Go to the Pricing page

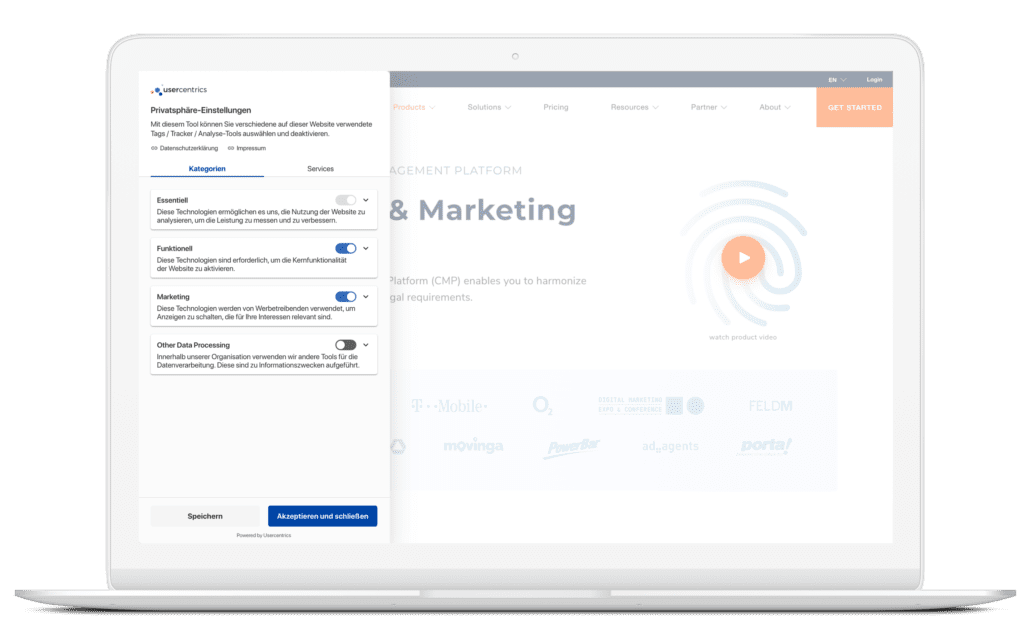[556, 107]
